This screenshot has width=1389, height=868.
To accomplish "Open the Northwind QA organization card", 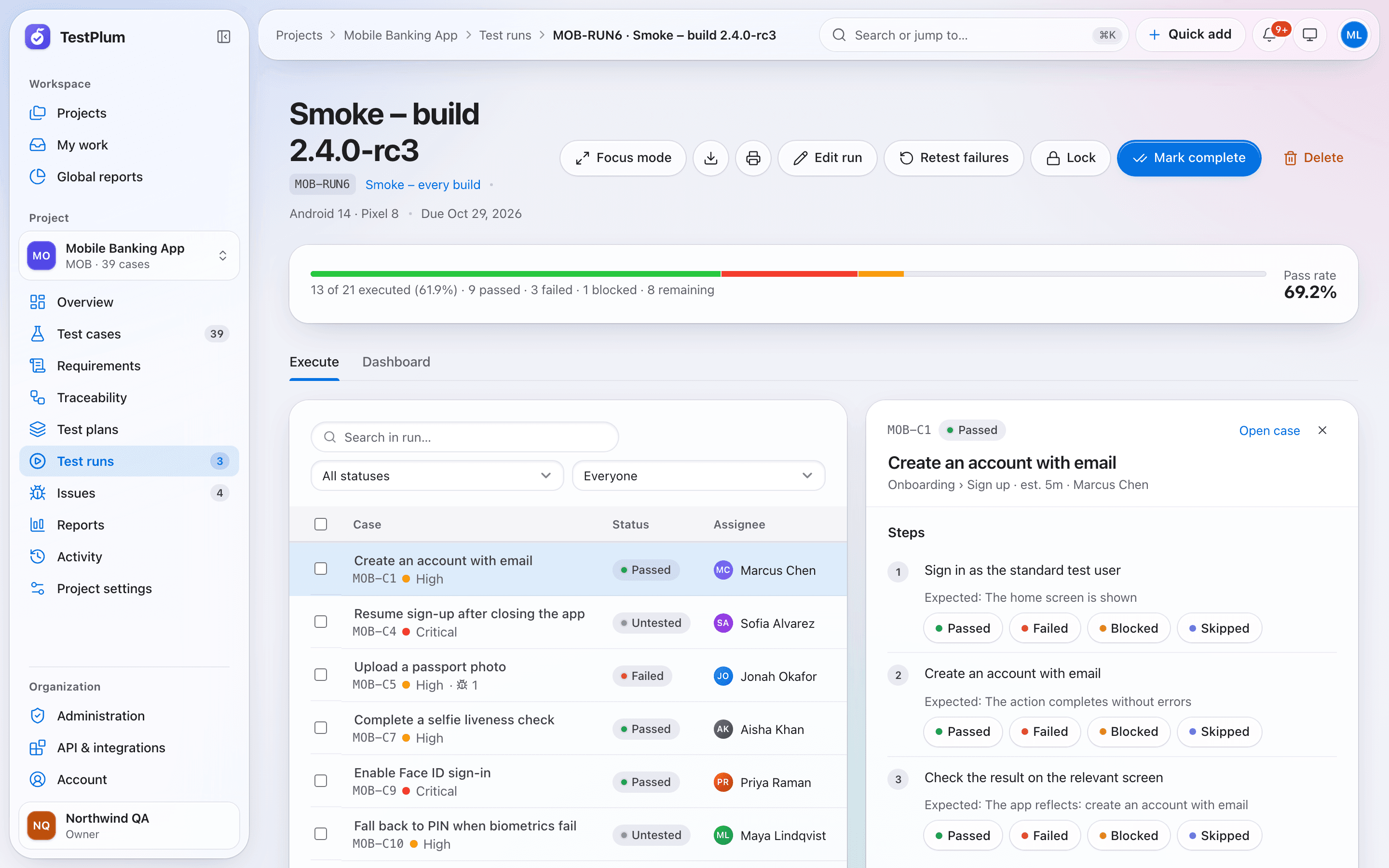I will 129,826.
